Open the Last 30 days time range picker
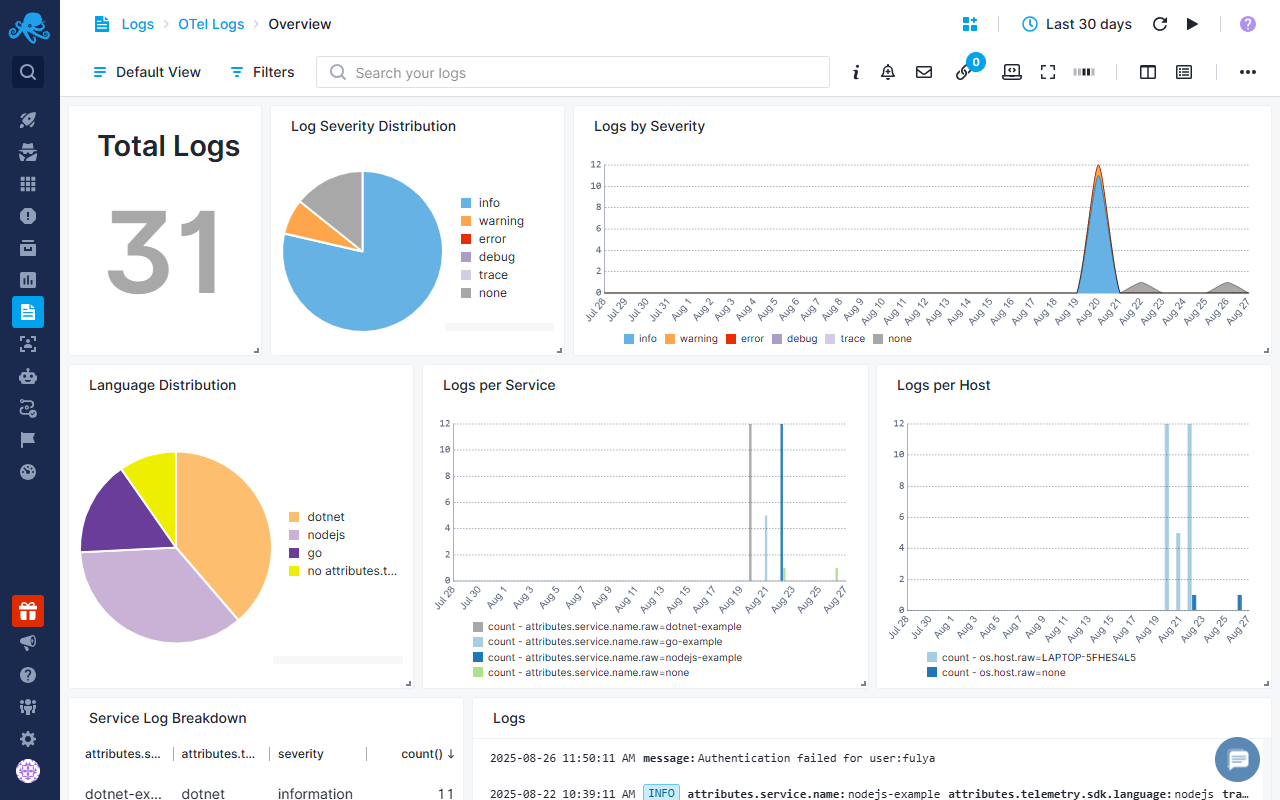 click(1077, 24)
